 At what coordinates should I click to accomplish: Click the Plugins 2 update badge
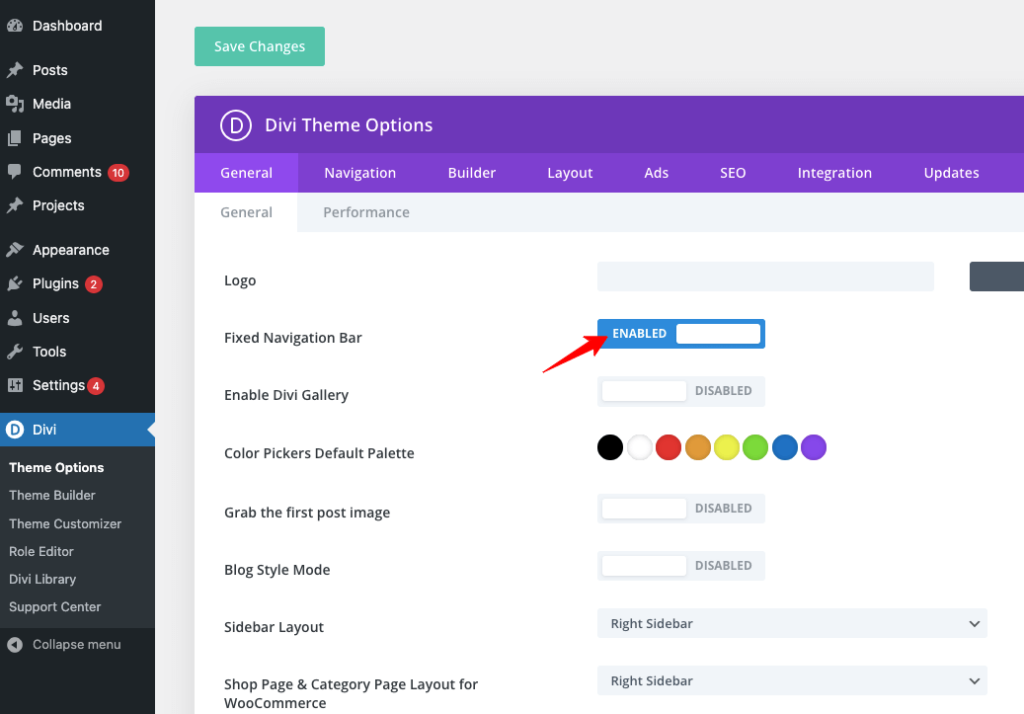point(93,284)
